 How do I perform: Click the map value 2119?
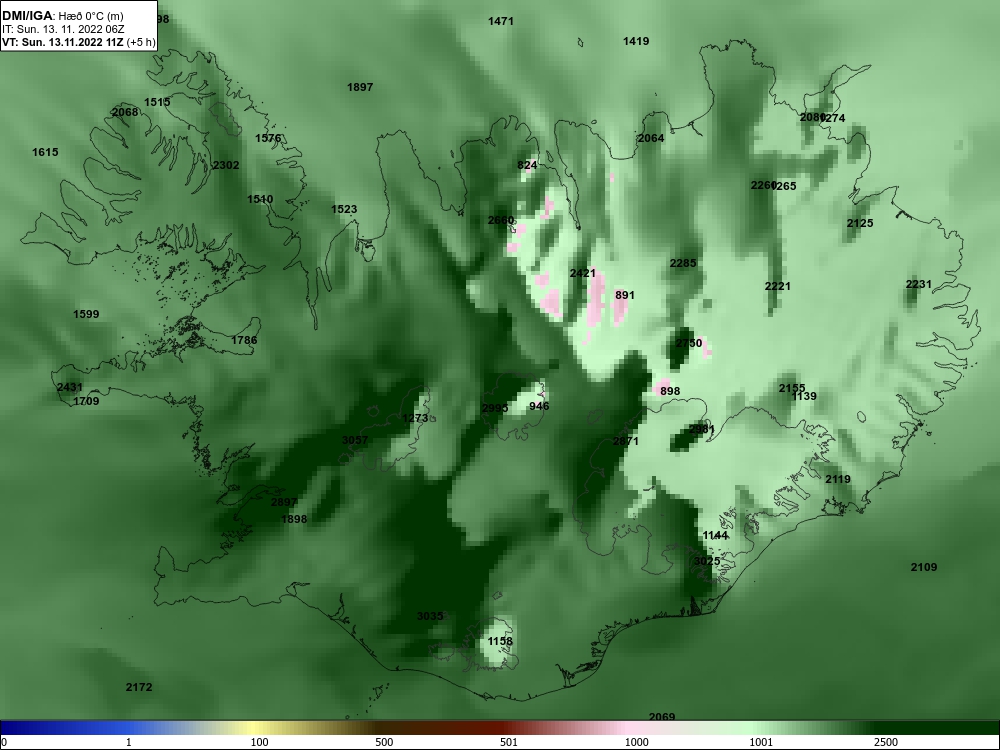click(x=838, y=480)
